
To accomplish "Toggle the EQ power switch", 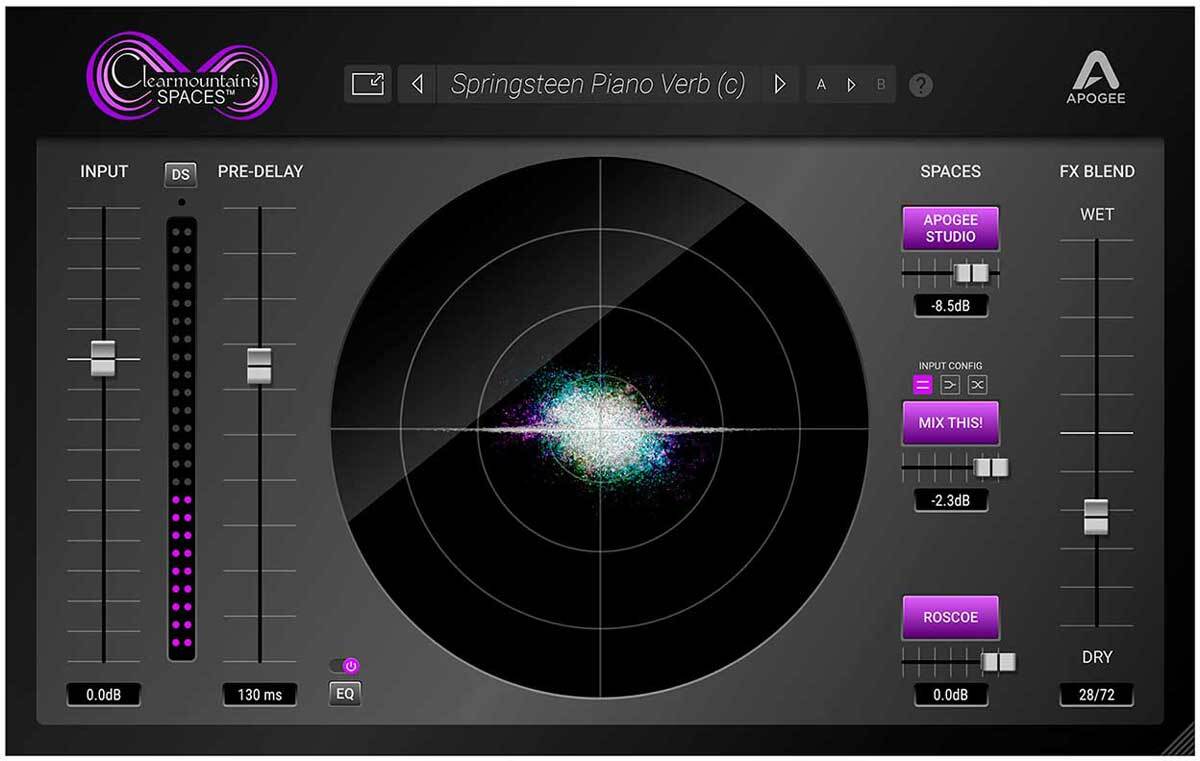I will 345,665.
